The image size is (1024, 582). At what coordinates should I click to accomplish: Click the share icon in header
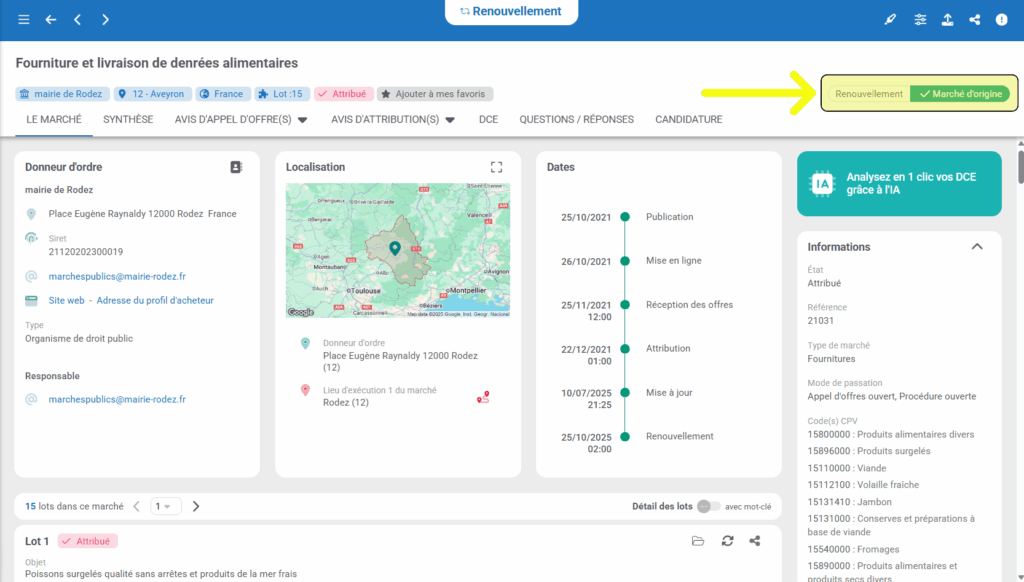(974, 20)
